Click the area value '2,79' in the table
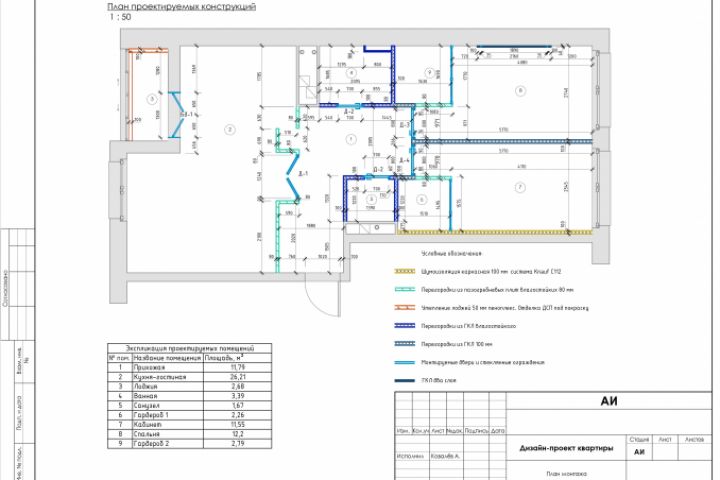 (238, 444)
